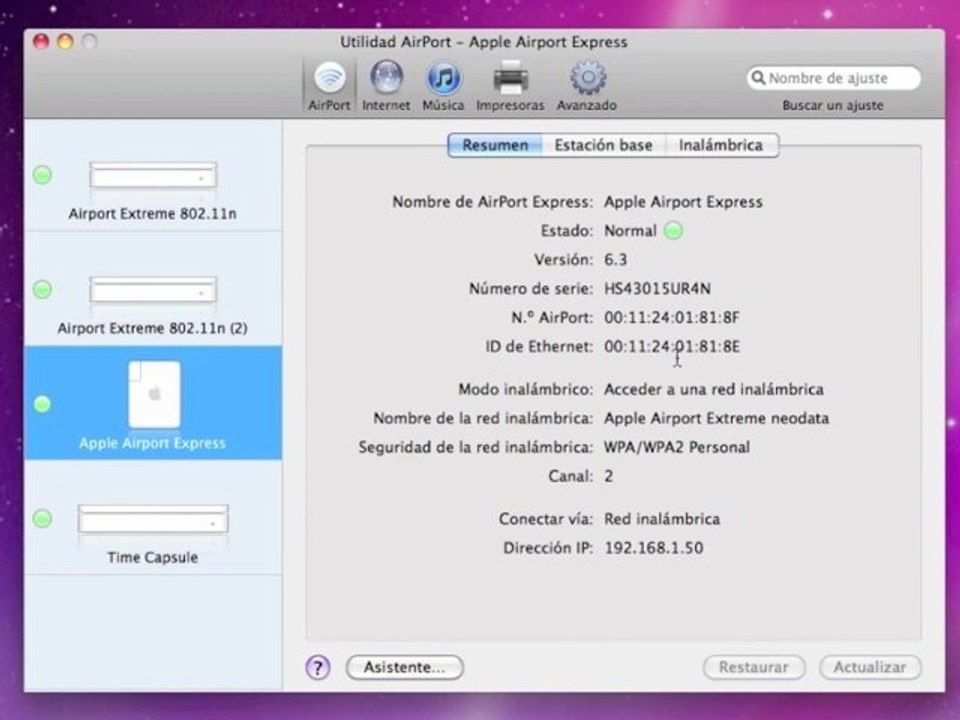Click the status light beside Airport Extreme 802.11n
The height and width of the screenshot is (720, 960).
coord(42,175)
